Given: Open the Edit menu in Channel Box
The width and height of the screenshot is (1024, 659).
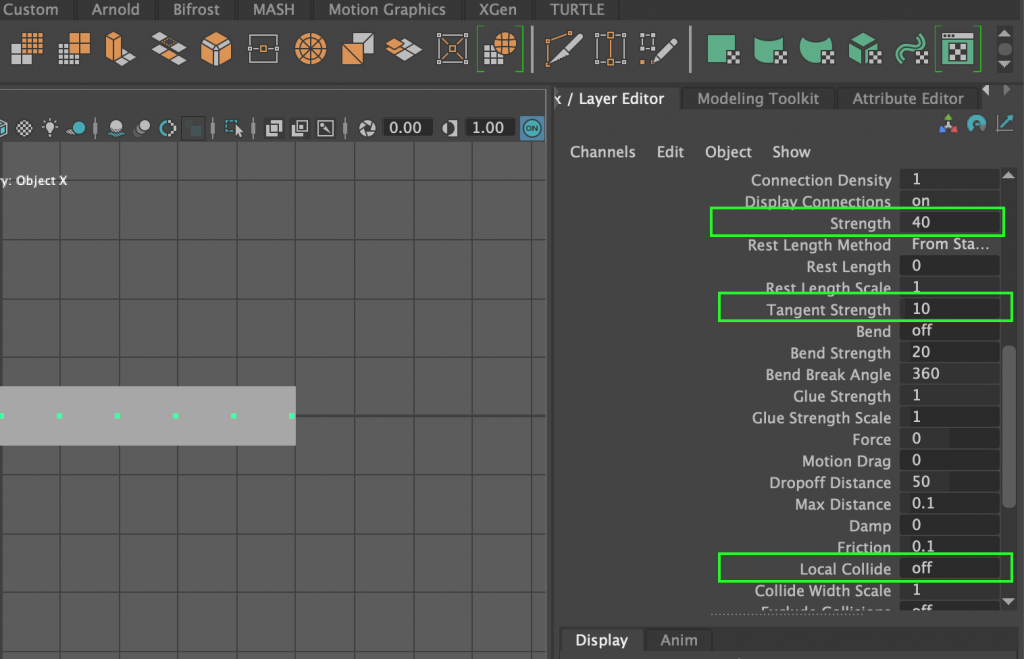Looking at the screenshot, I should point(670,152).
